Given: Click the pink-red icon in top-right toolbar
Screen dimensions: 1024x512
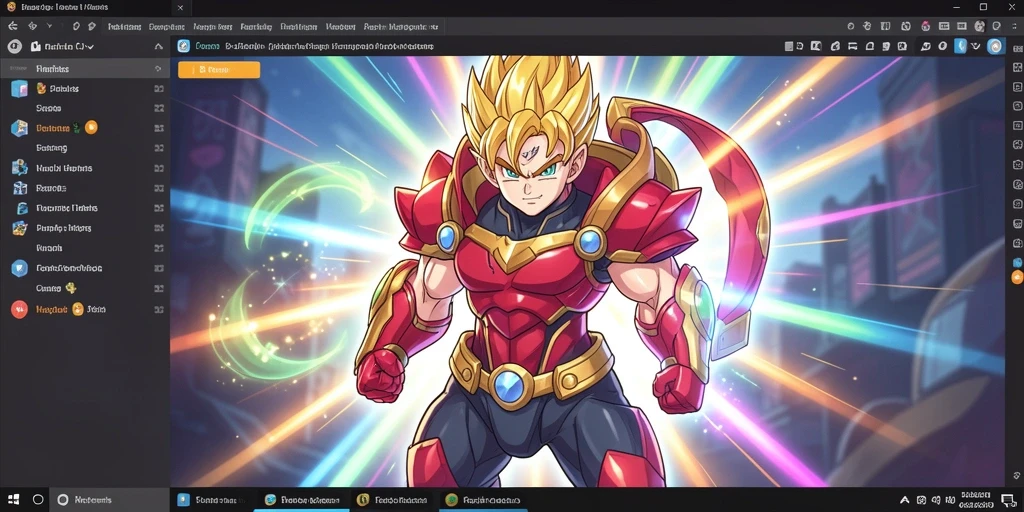Looking at the screenshot, I should pyautogui.click(x=925, y=26).
